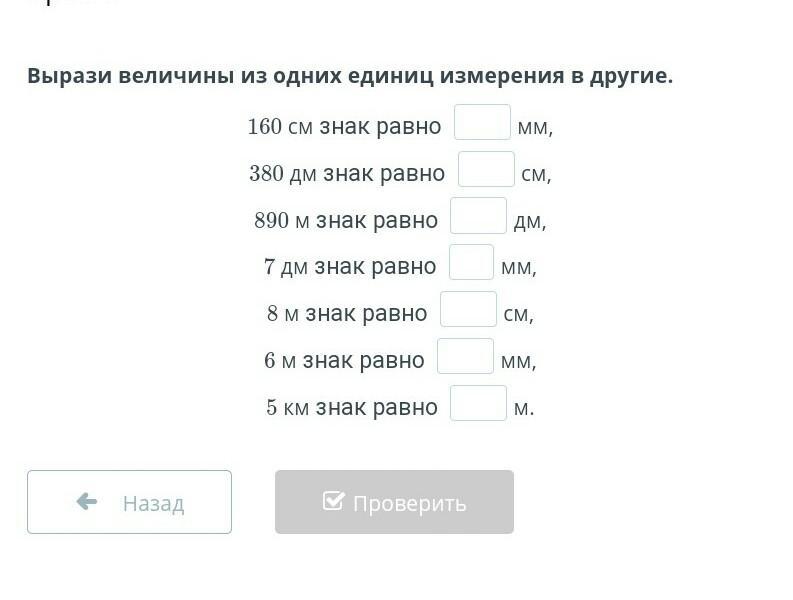Image resolution: width=793 pixels, height=600 pixels.
Task: Select the '380 дм знак равно' label
Action: pyautogui.click(x=347, y=174)
